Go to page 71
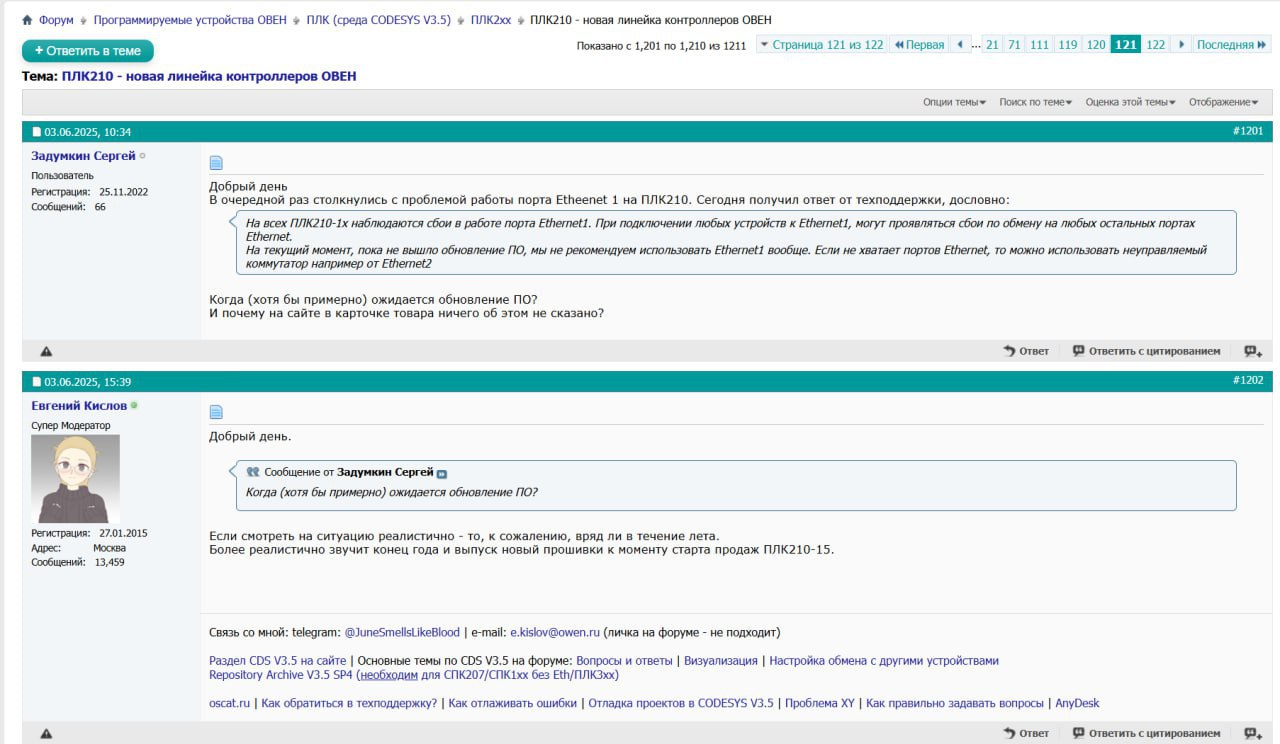This screenshot has height=744, width=1280. point(1014,44)
